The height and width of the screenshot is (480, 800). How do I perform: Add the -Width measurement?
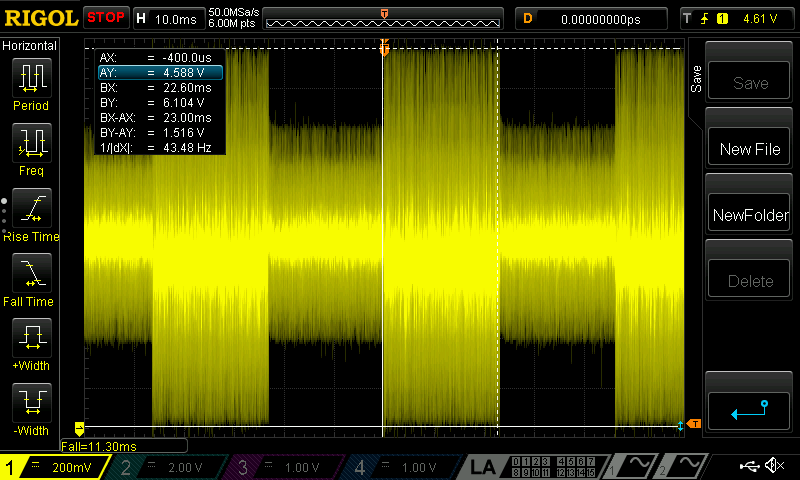pos(31,410)
